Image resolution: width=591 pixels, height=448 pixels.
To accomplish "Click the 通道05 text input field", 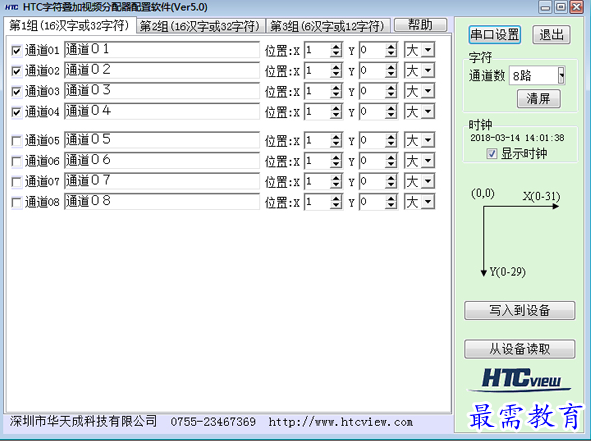I will coord(162,140).
